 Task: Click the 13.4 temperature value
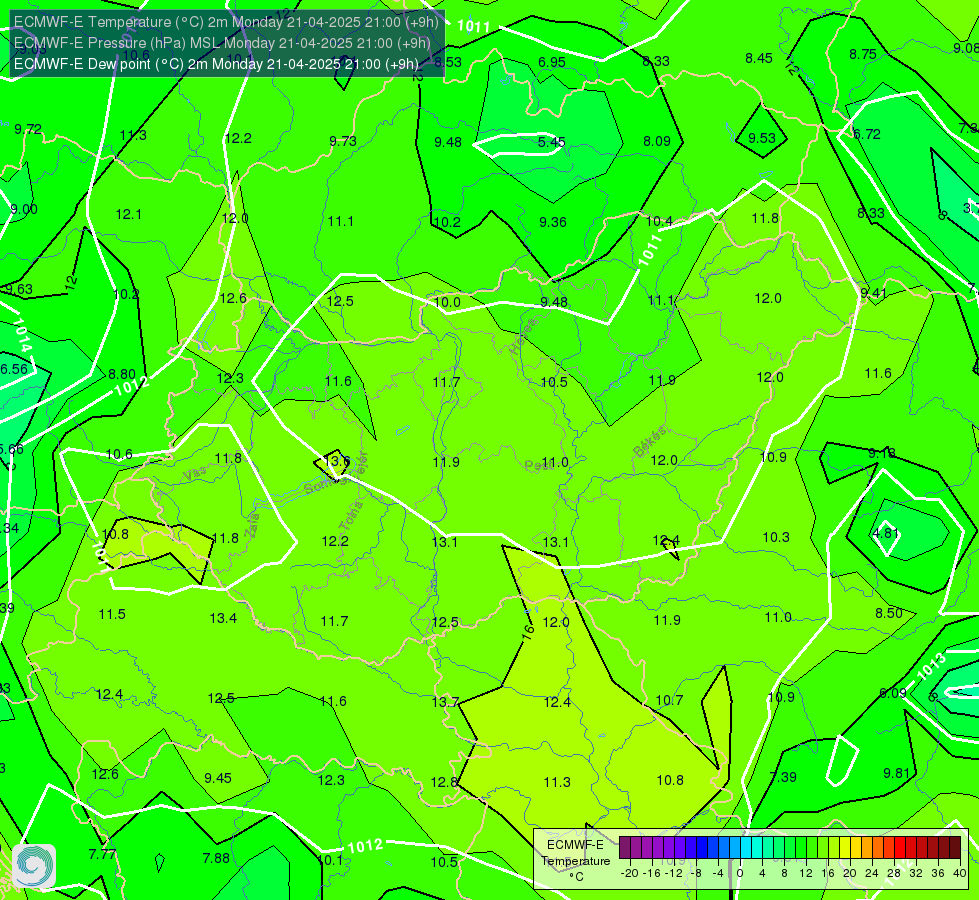point(223,618)
